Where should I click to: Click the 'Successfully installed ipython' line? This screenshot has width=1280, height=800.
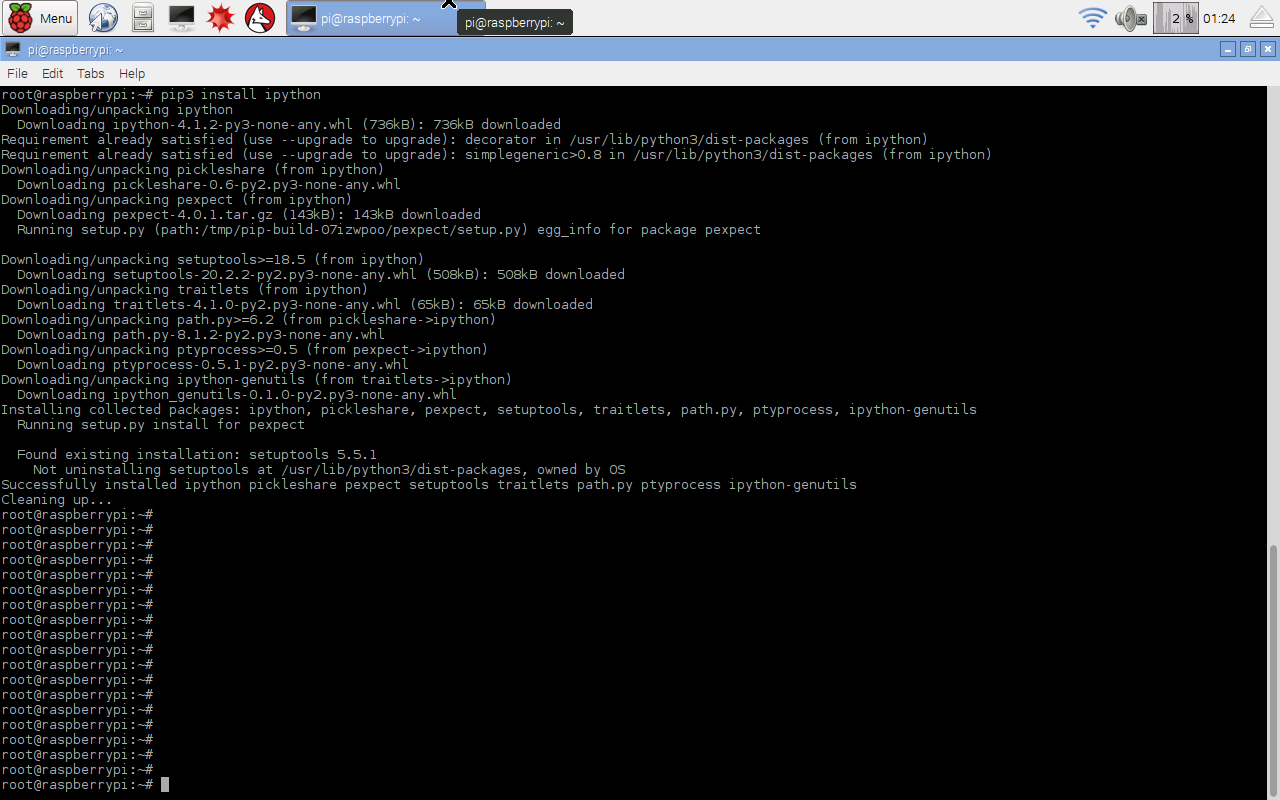429,485
